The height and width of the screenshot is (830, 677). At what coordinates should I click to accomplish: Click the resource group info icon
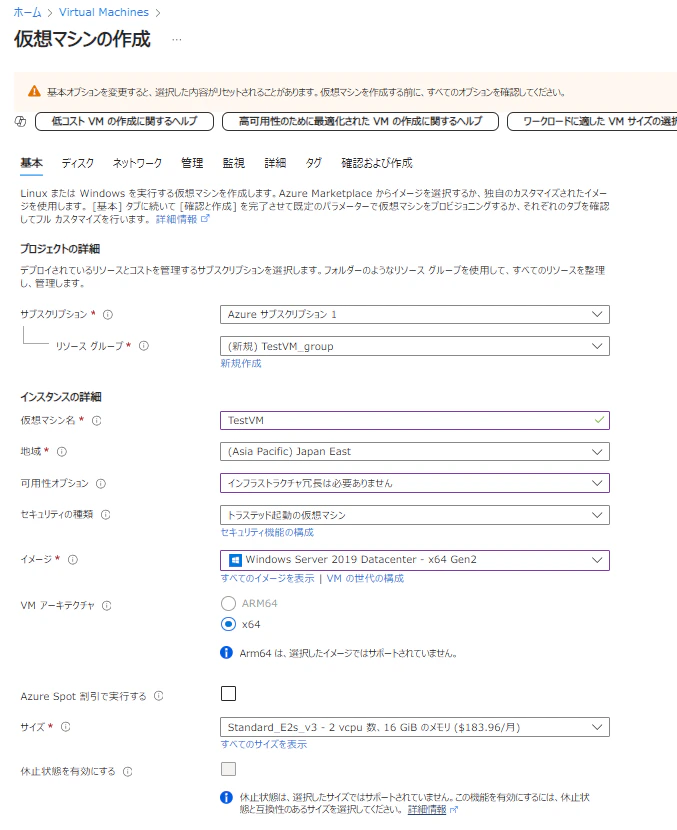click(x=144, y=346)
